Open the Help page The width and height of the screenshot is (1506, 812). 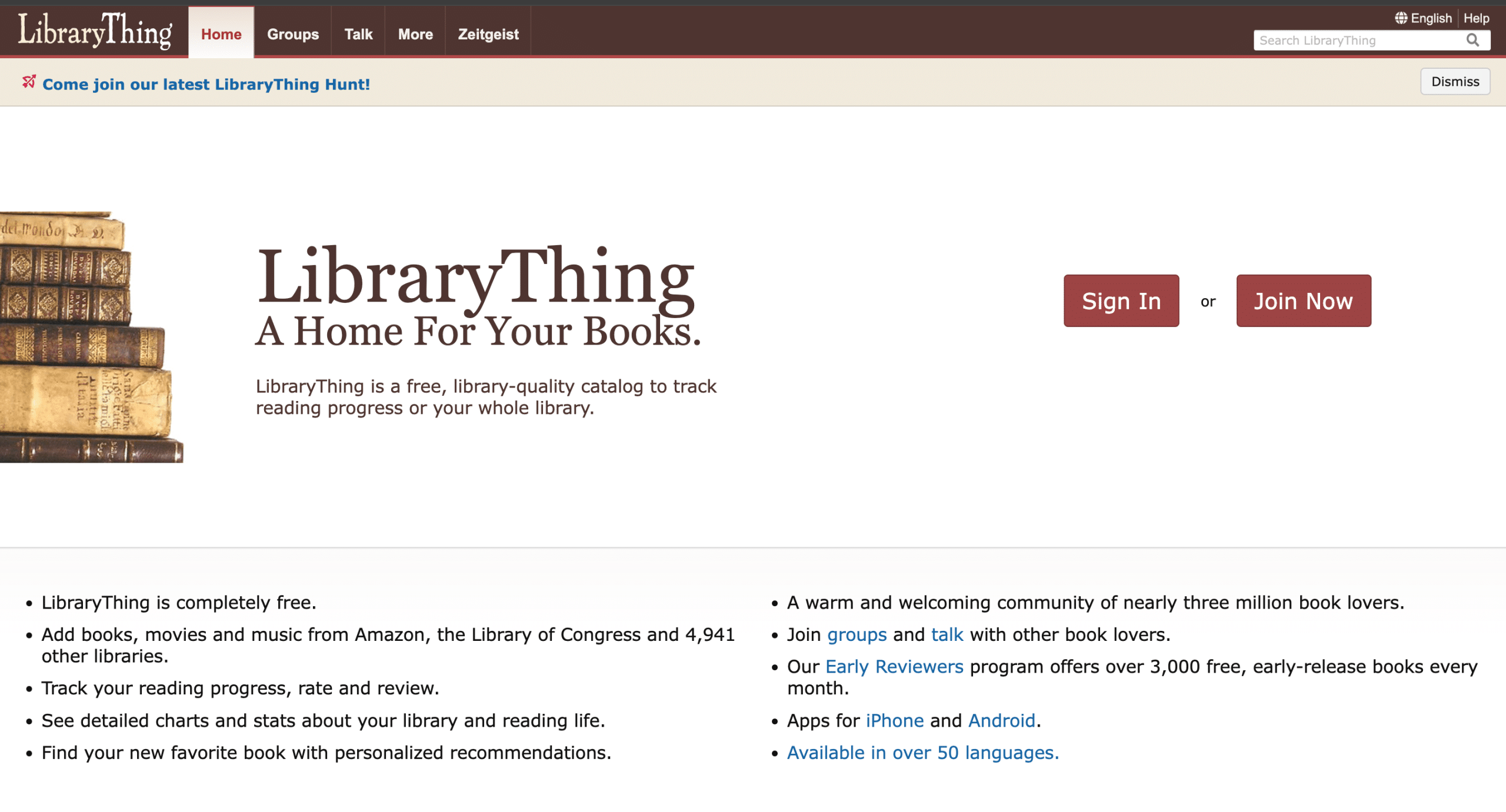pos(1476,18)
